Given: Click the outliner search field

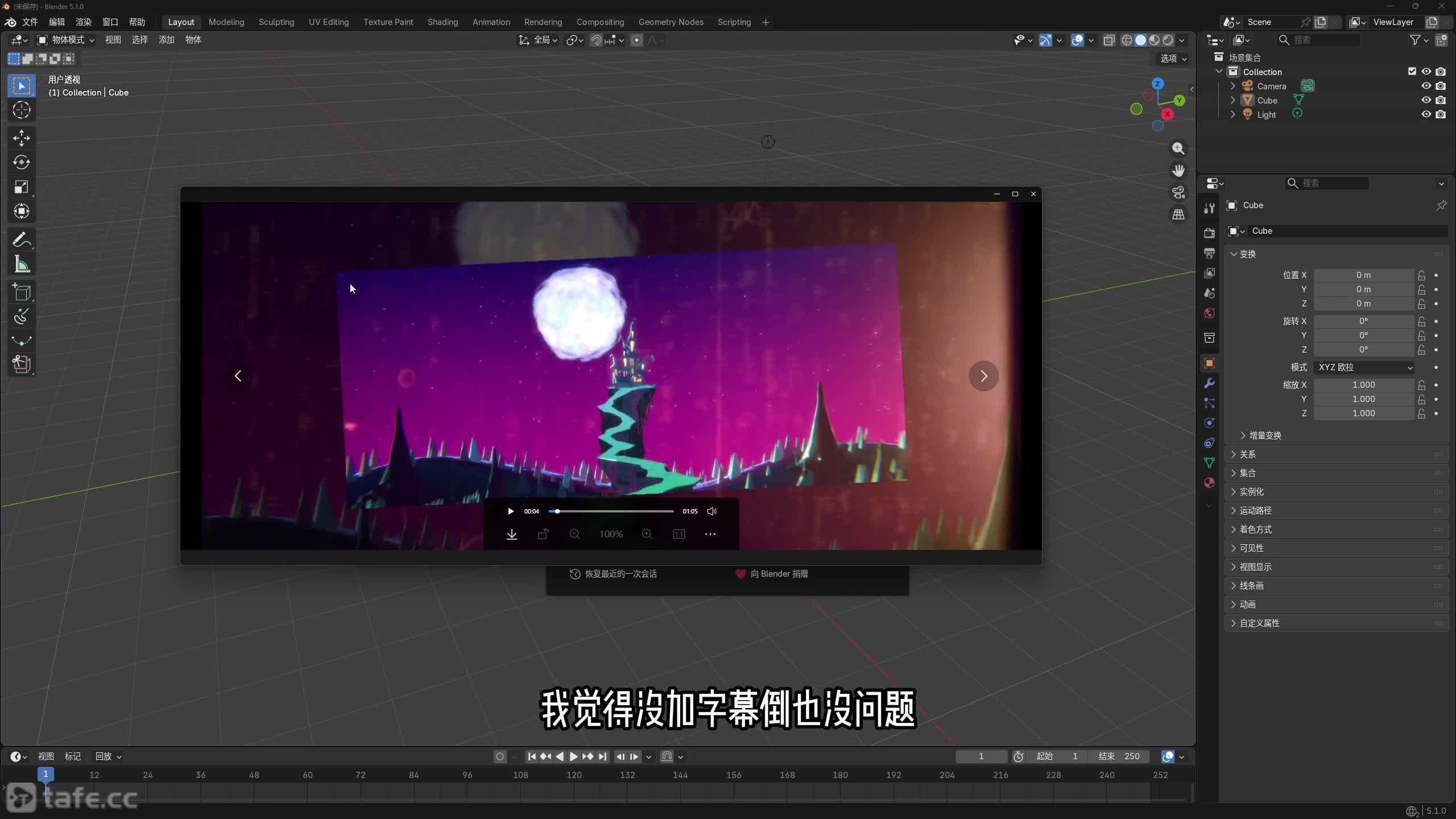Looking at the screenshot, I should coord(1319,40).
